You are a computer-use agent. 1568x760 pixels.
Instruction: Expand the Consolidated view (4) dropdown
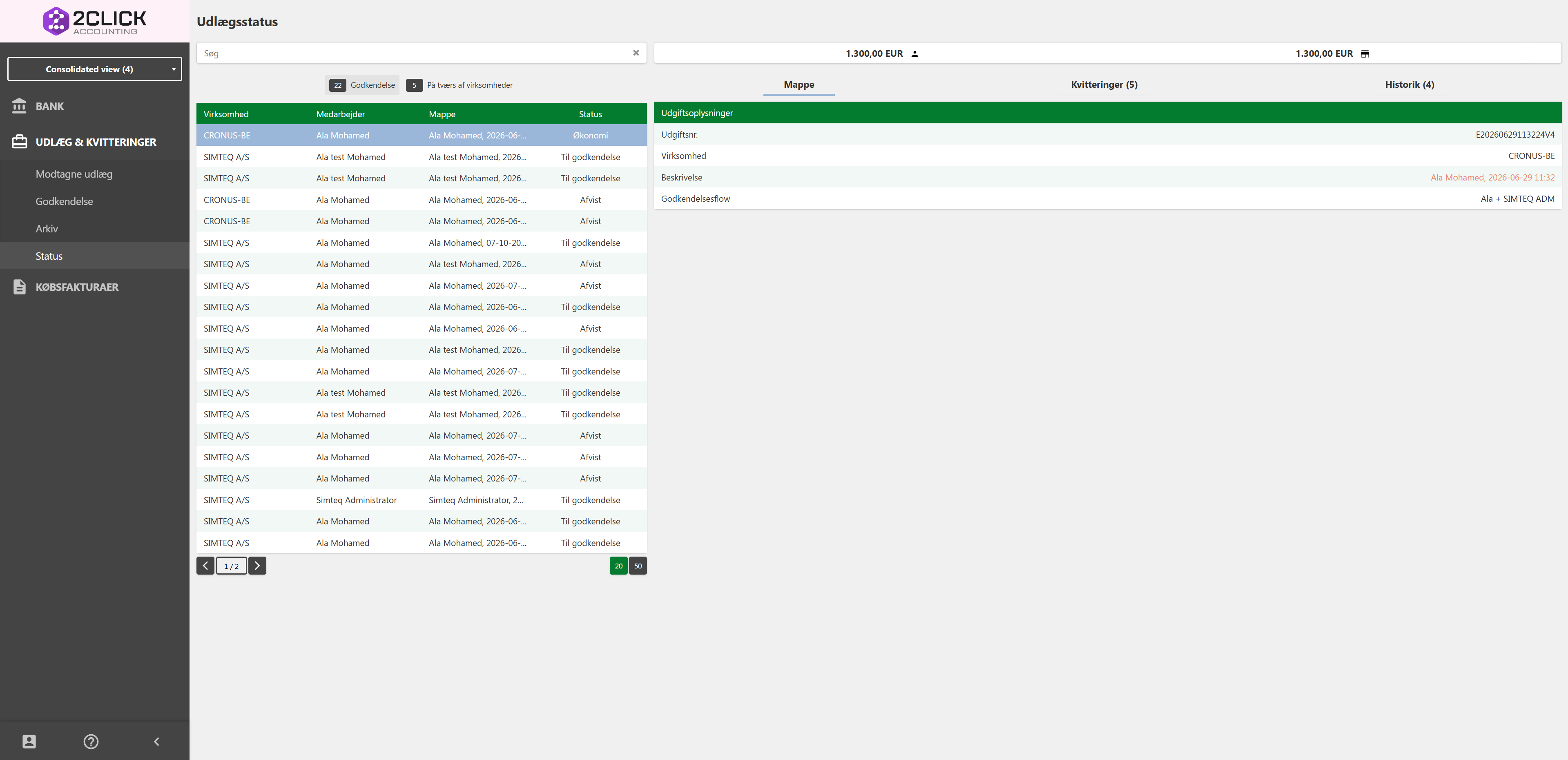click(x=94, y=69)
